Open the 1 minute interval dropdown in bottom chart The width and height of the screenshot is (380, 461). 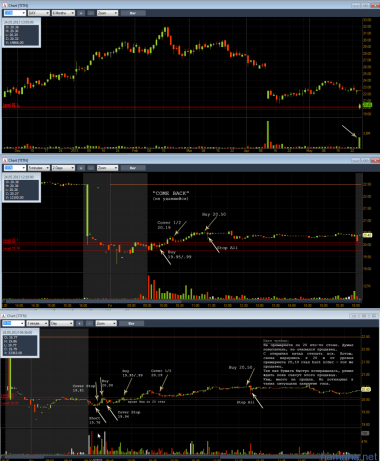coord(37,323)
